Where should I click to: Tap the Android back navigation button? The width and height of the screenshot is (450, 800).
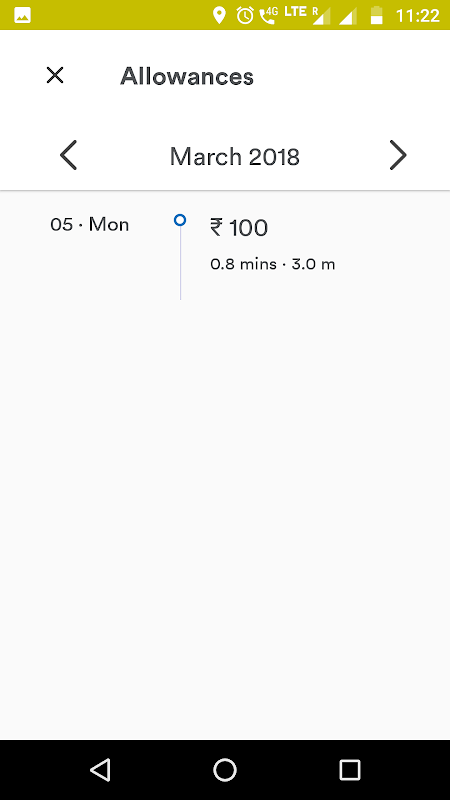pos(101,769)
